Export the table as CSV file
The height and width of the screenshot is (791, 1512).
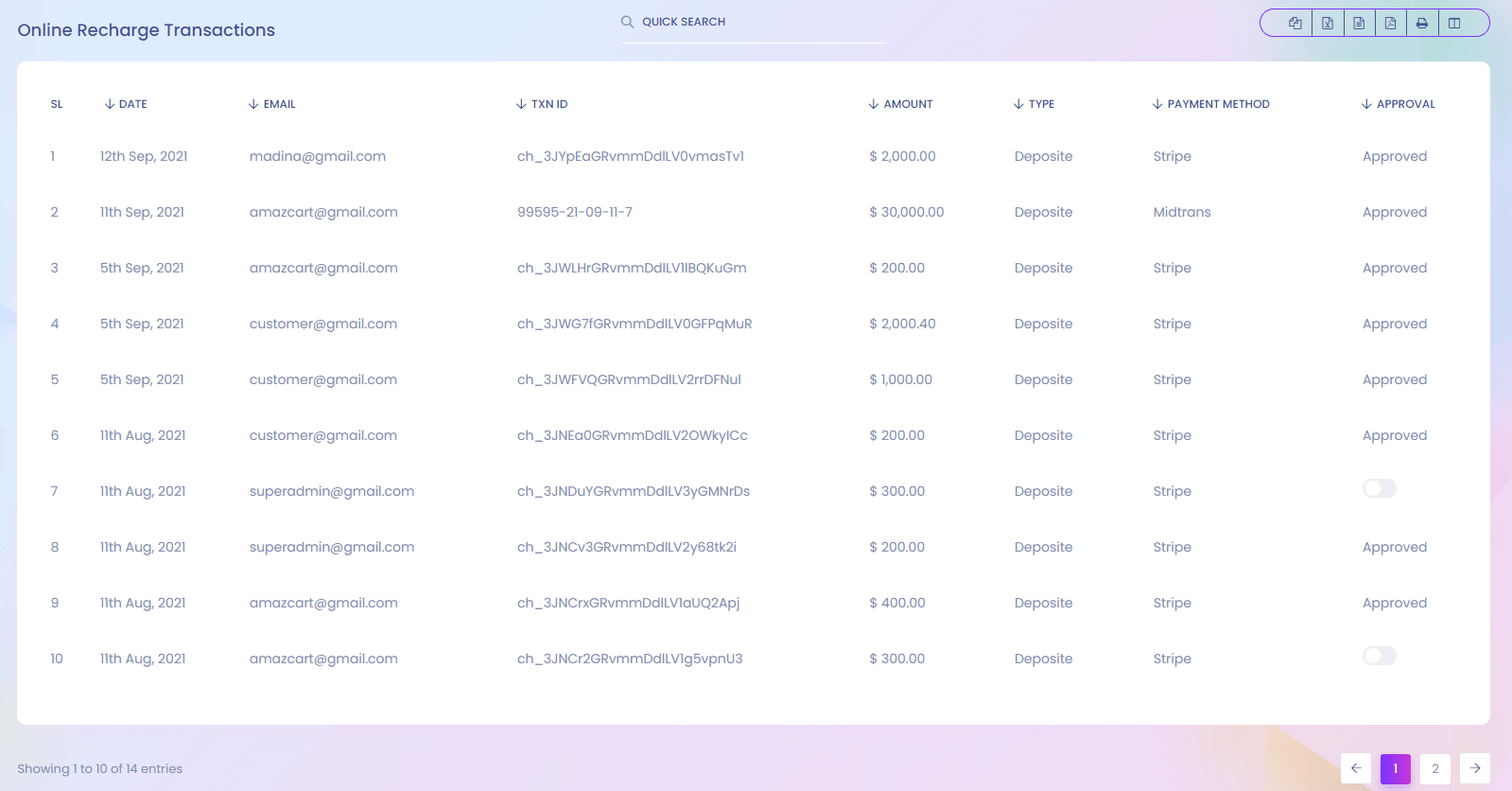pos(1359,23)
